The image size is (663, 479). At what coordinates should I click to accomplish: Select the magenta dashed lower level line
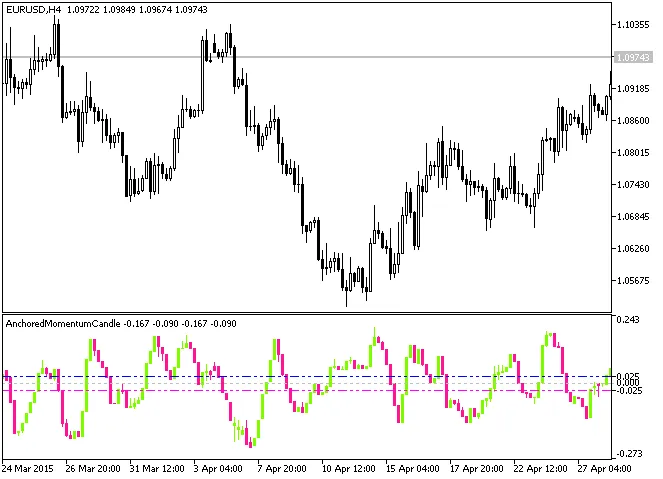pos(300,390)
